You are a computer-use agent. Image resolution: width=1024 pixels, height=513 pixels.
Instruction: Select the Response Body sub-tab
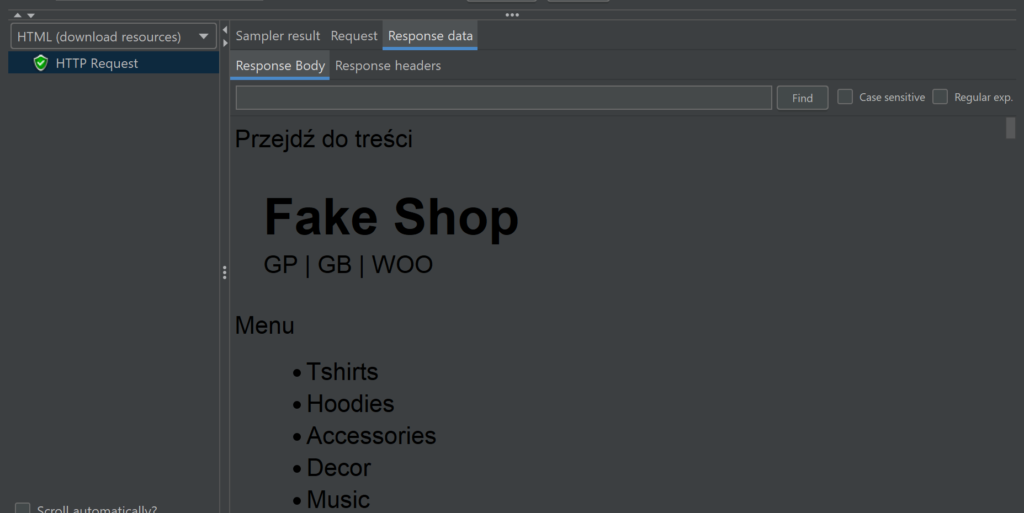click(280, 66)
